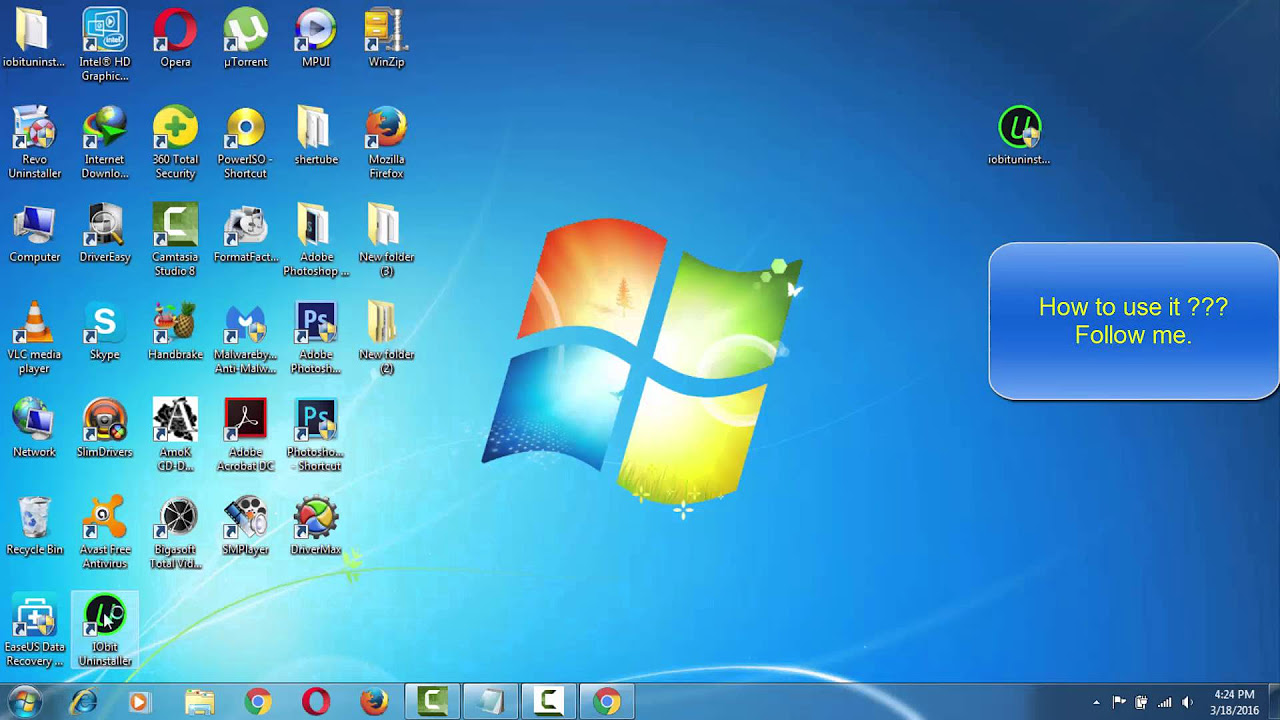Select the Avast Free Antivirus icon

click(105, 532)
